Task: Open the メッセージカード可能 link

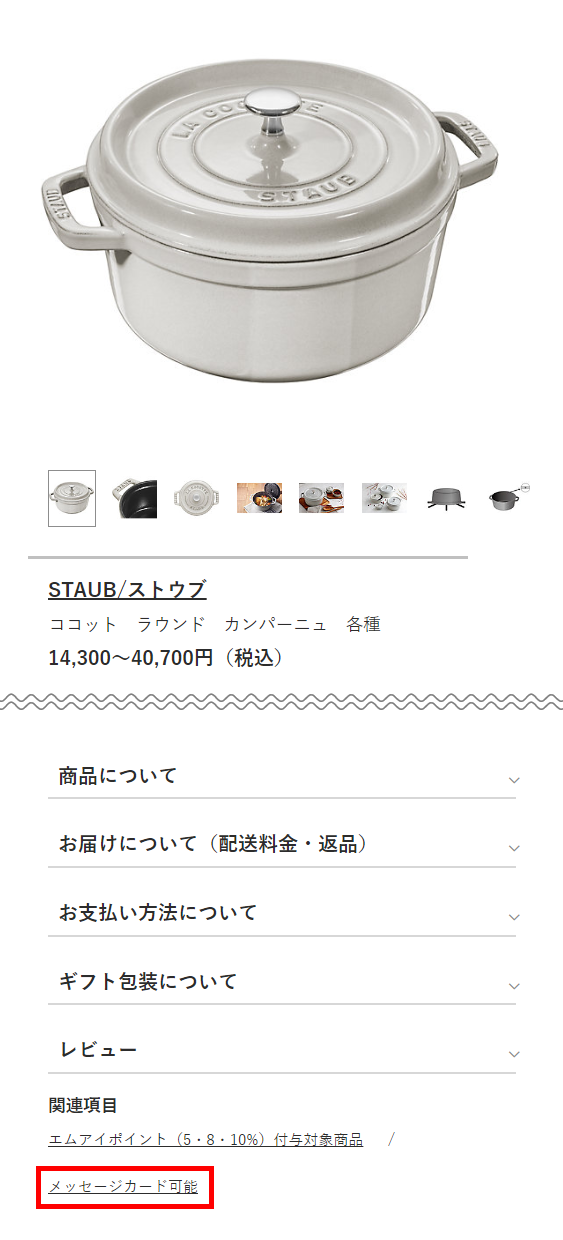Action: 123,1187
